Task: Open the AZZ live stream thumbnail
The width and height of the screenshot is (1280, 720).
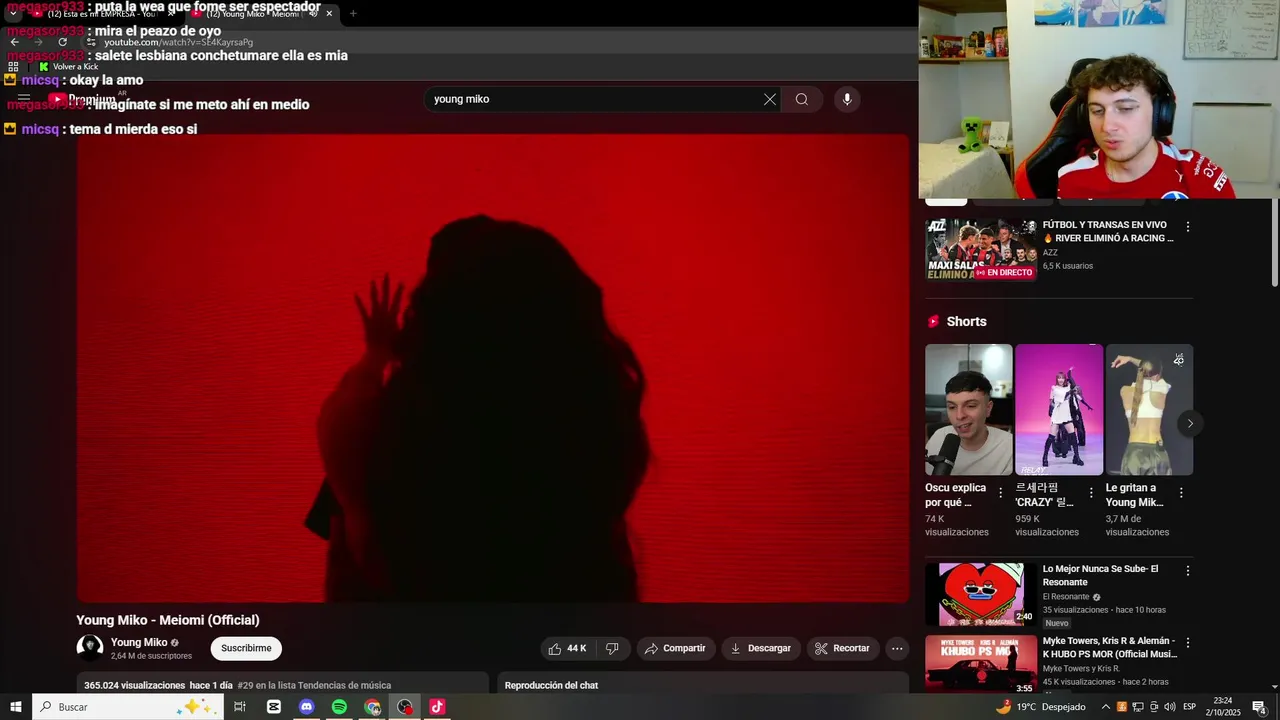Action: coord(981,250)
